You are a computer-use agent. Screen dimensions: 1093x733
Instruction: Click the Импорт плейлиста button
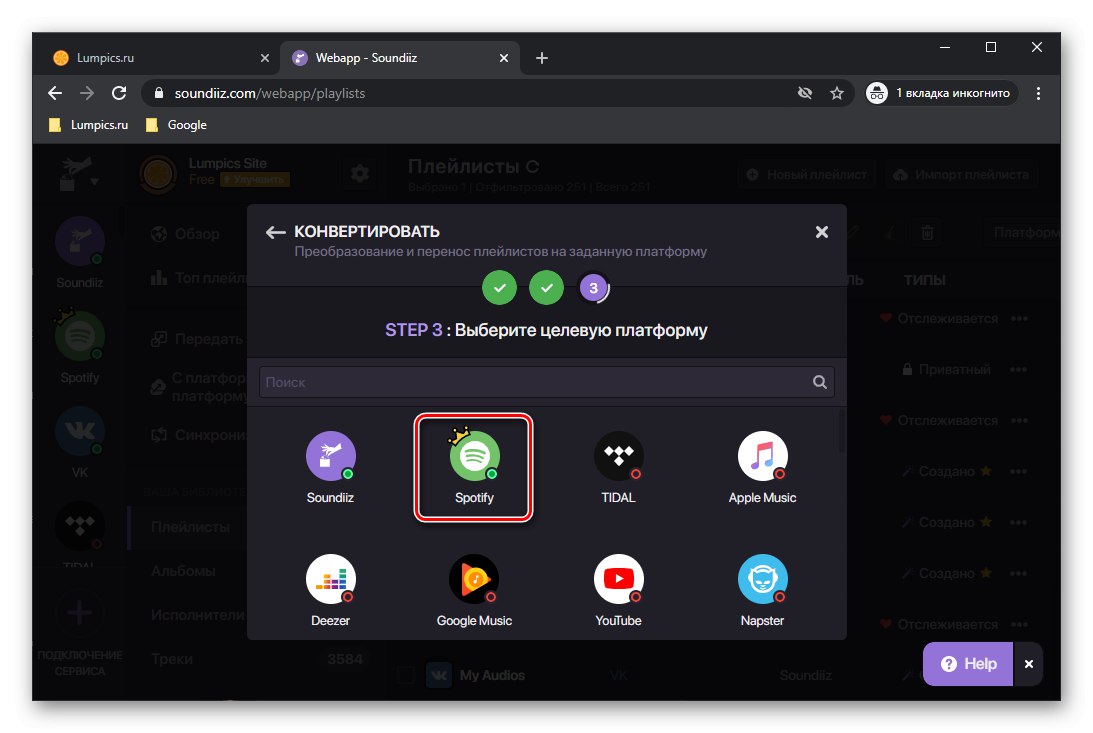962,175
